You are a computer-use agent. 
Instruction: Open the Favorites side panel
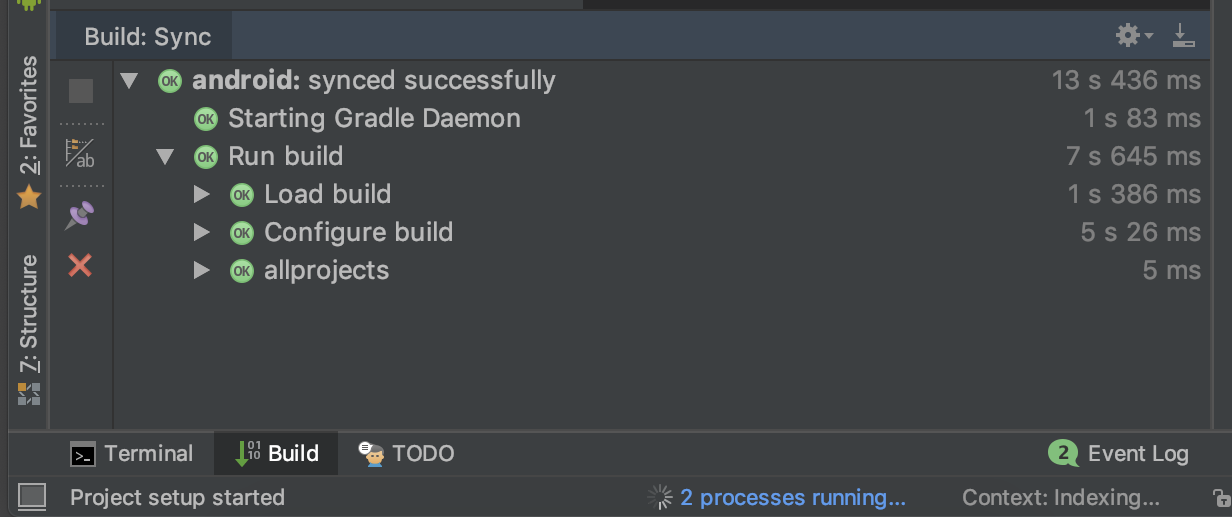tap(29, 132)
